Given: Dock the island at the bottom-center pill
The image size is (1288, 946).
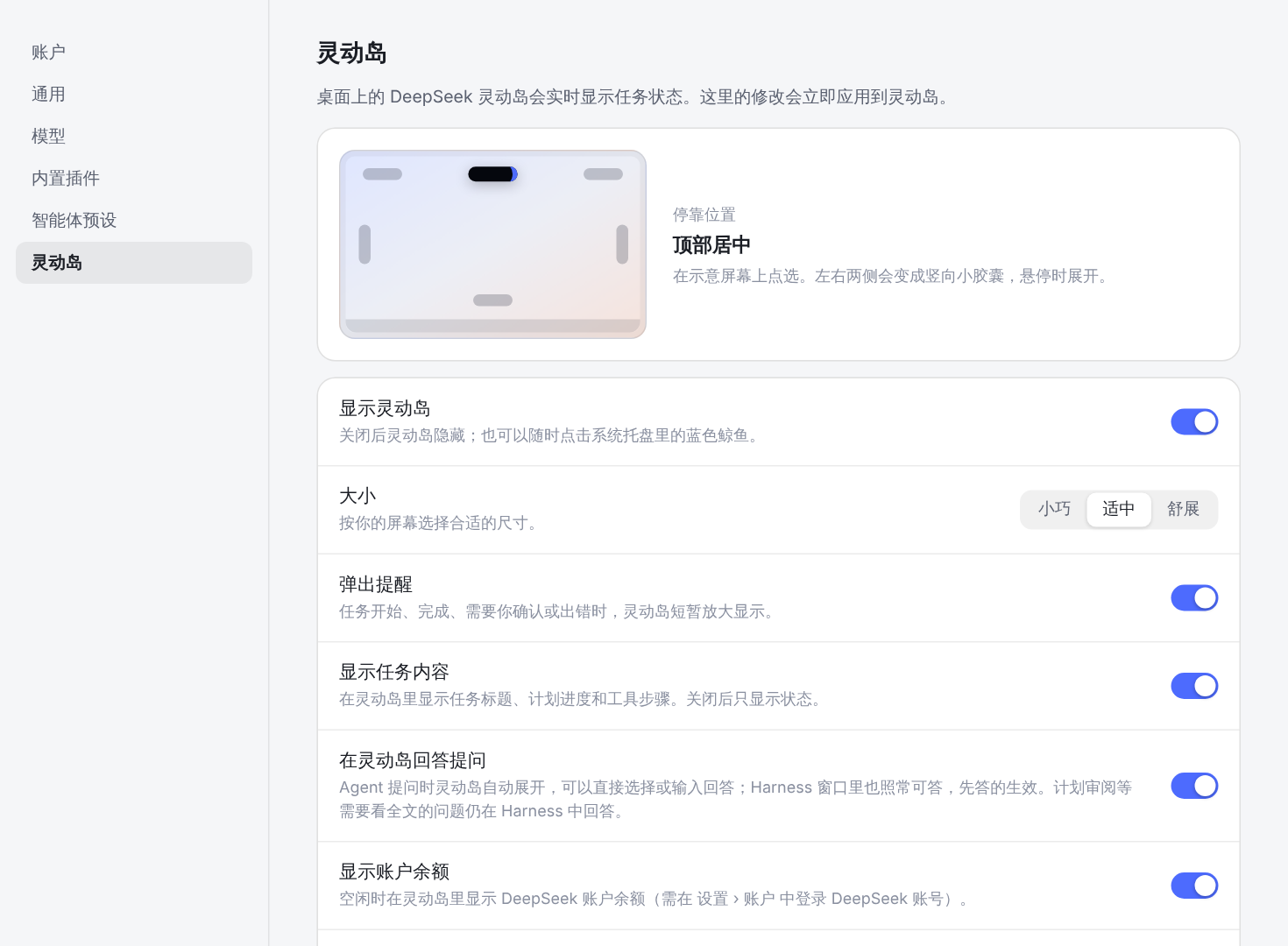Looking at the screenshot, I should [492, 300].
